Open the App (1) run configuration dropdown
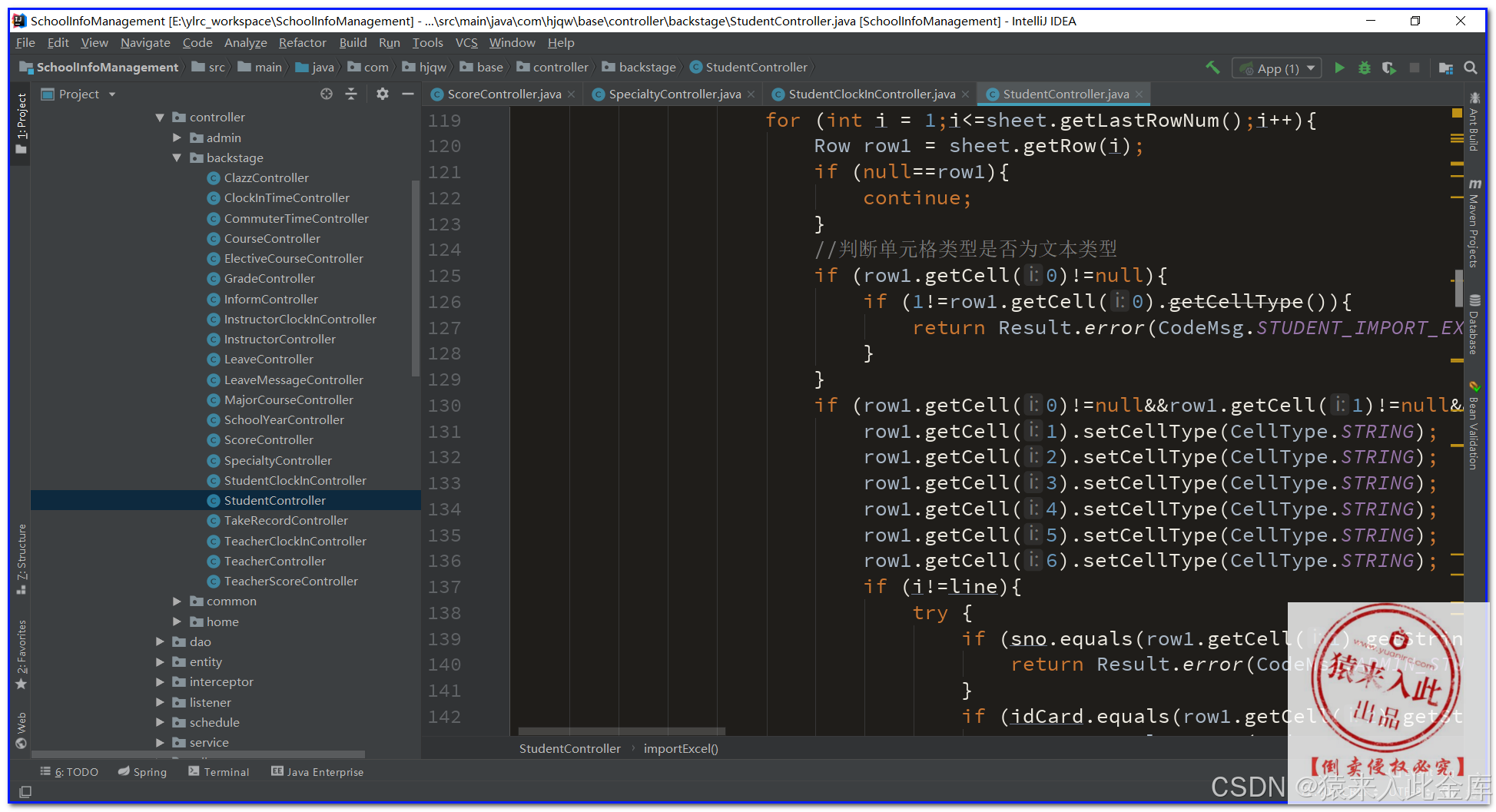The image size is (1496, 812). [x=1277, y=68]
